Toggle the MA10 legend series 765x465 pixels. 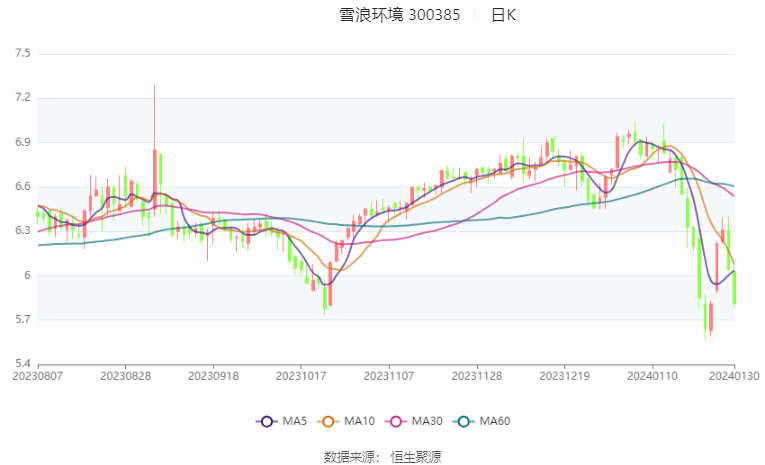click(x=346, y=421)
